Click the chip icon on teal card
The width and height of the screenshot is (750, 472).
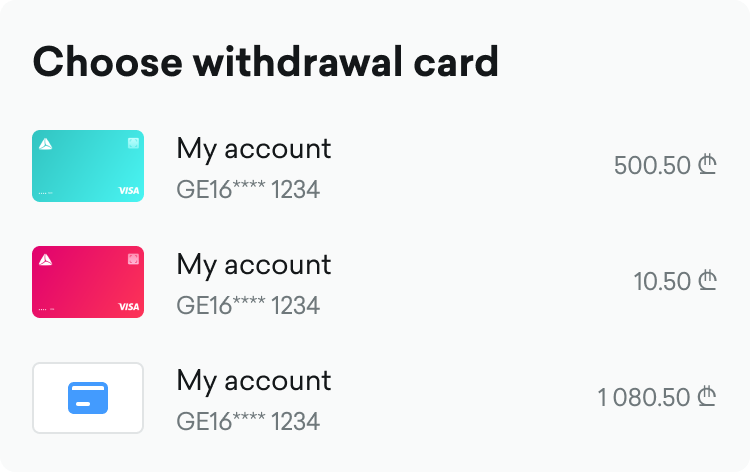[133, 144]
